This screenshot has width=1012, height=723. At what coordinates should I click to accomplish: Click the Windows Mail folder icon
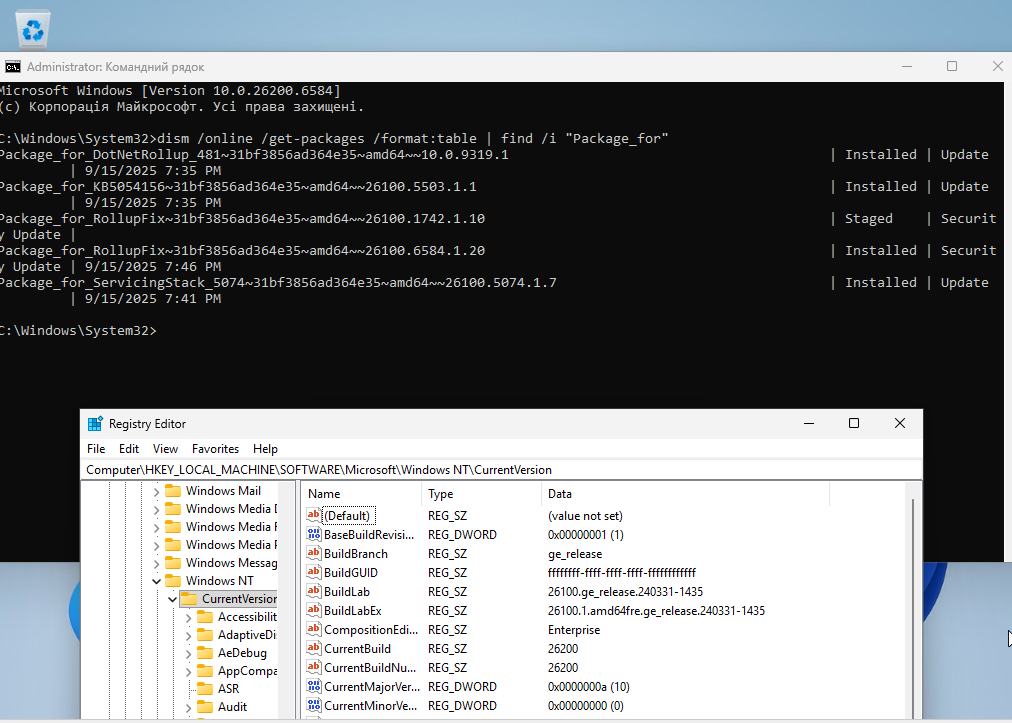pyautogui.click(x=173, y=491)
